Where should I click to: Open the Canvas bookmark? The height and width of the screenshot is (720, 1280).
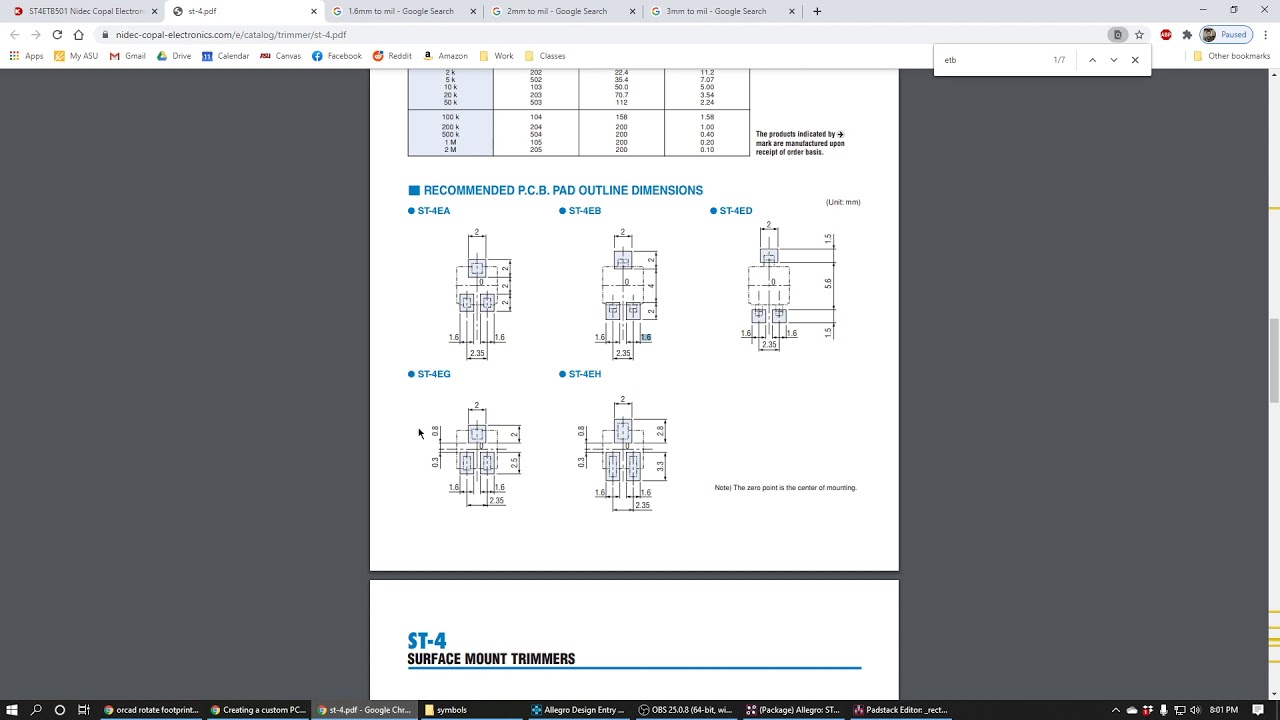point(280,56)
